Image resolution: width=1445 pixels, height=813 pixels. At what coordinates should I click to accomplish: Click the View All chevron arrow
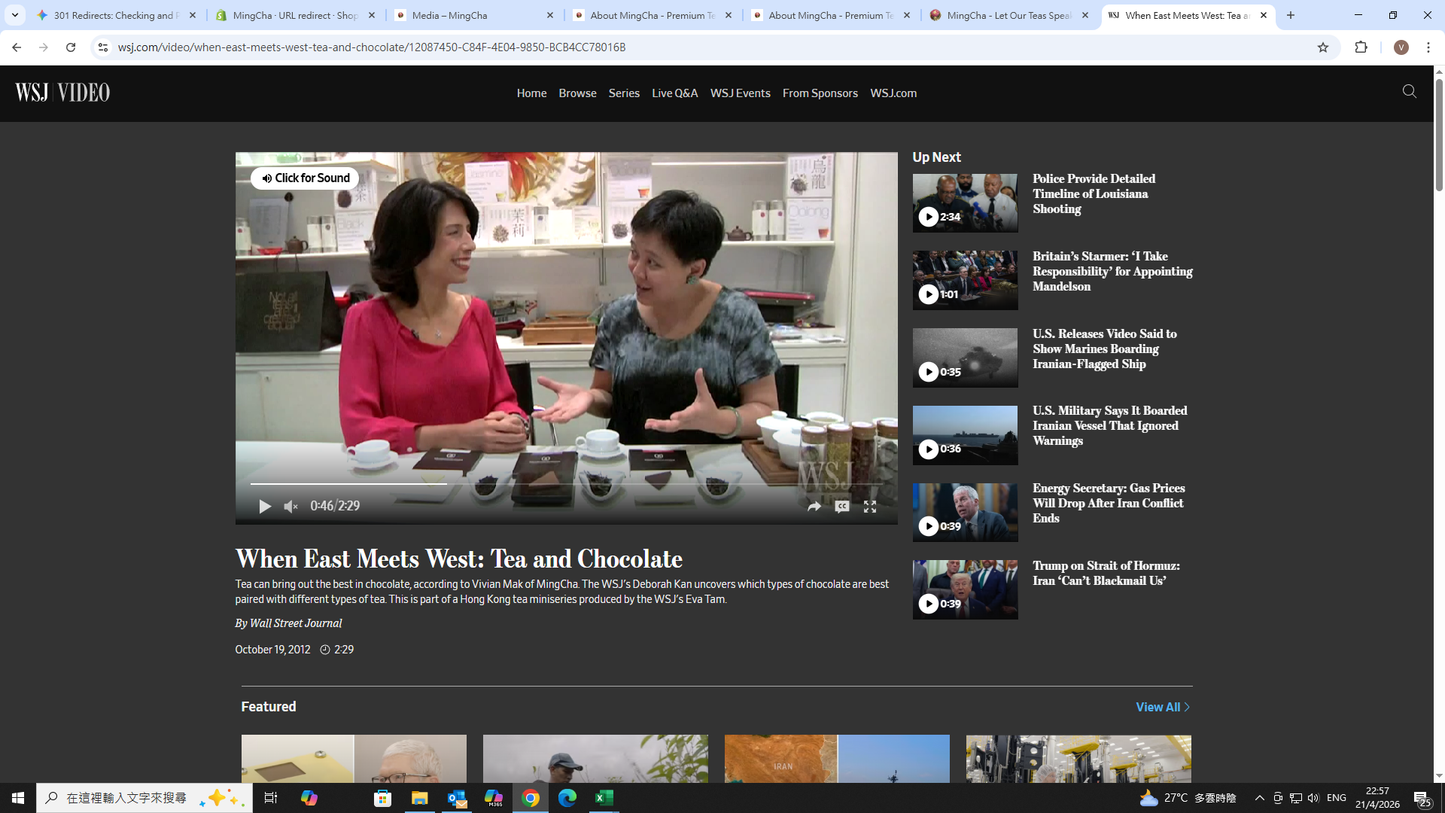click(x=1187, y=707)
